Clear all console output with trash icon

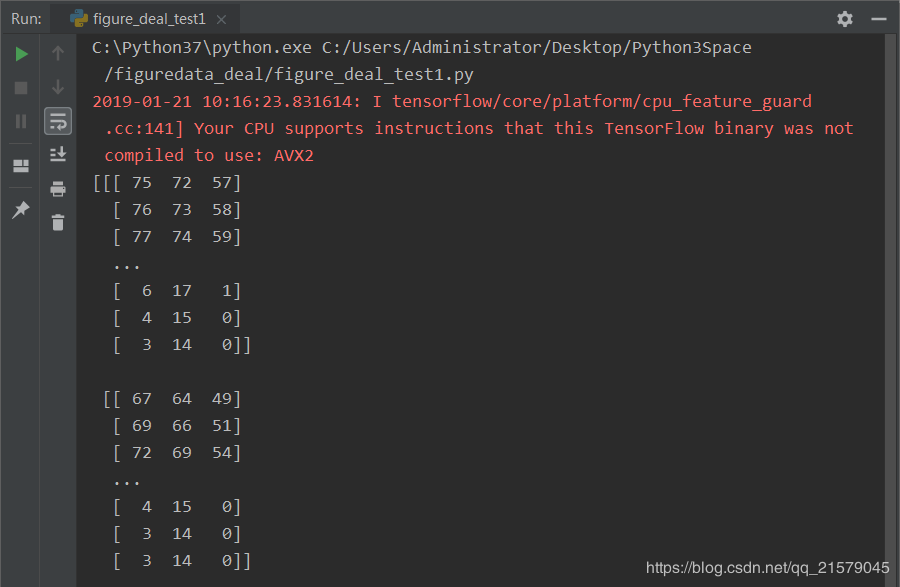click(x=58, y=222)
